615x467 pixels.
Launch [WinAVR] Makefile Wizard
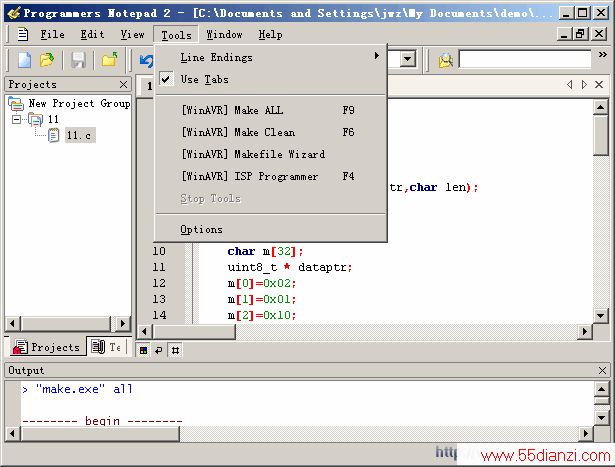point(271,154)
